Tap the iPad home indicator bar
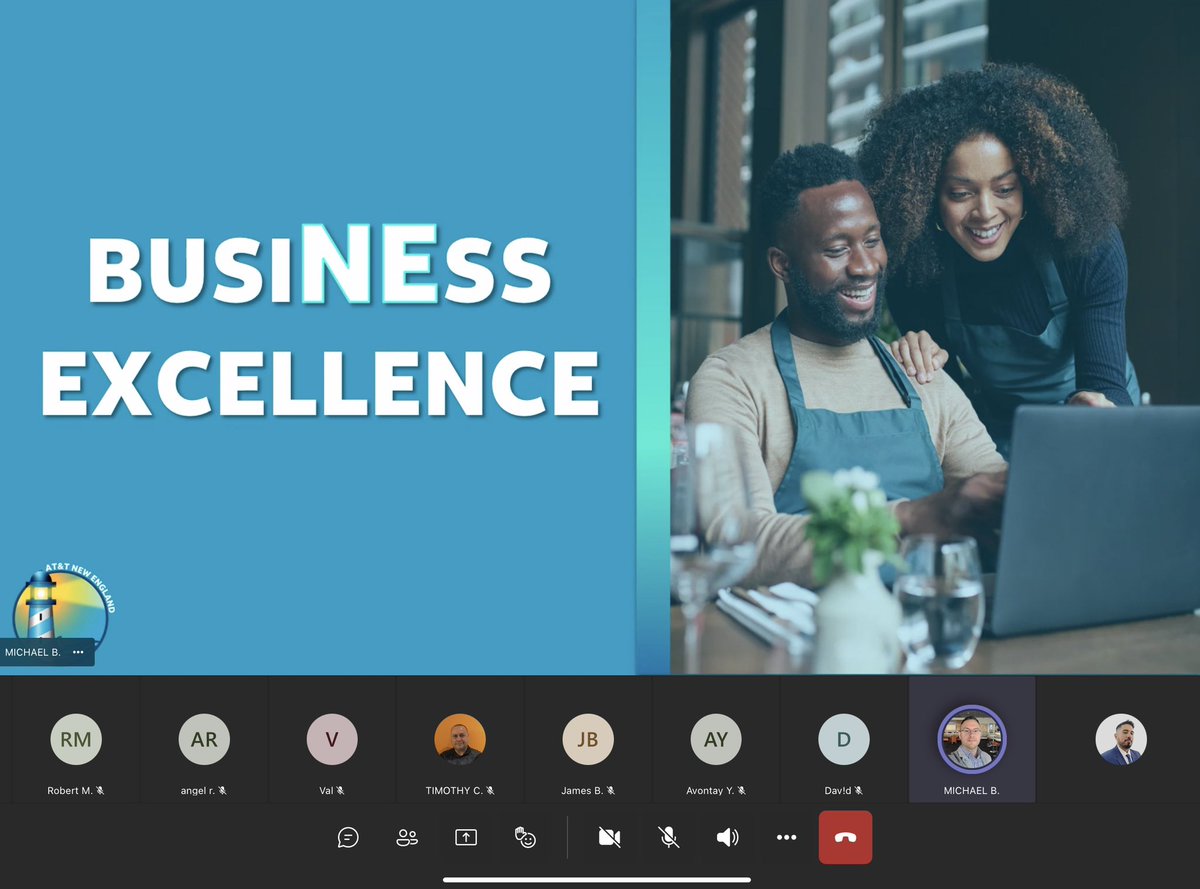Screen dimensions: 1200x889 [597, 880]
